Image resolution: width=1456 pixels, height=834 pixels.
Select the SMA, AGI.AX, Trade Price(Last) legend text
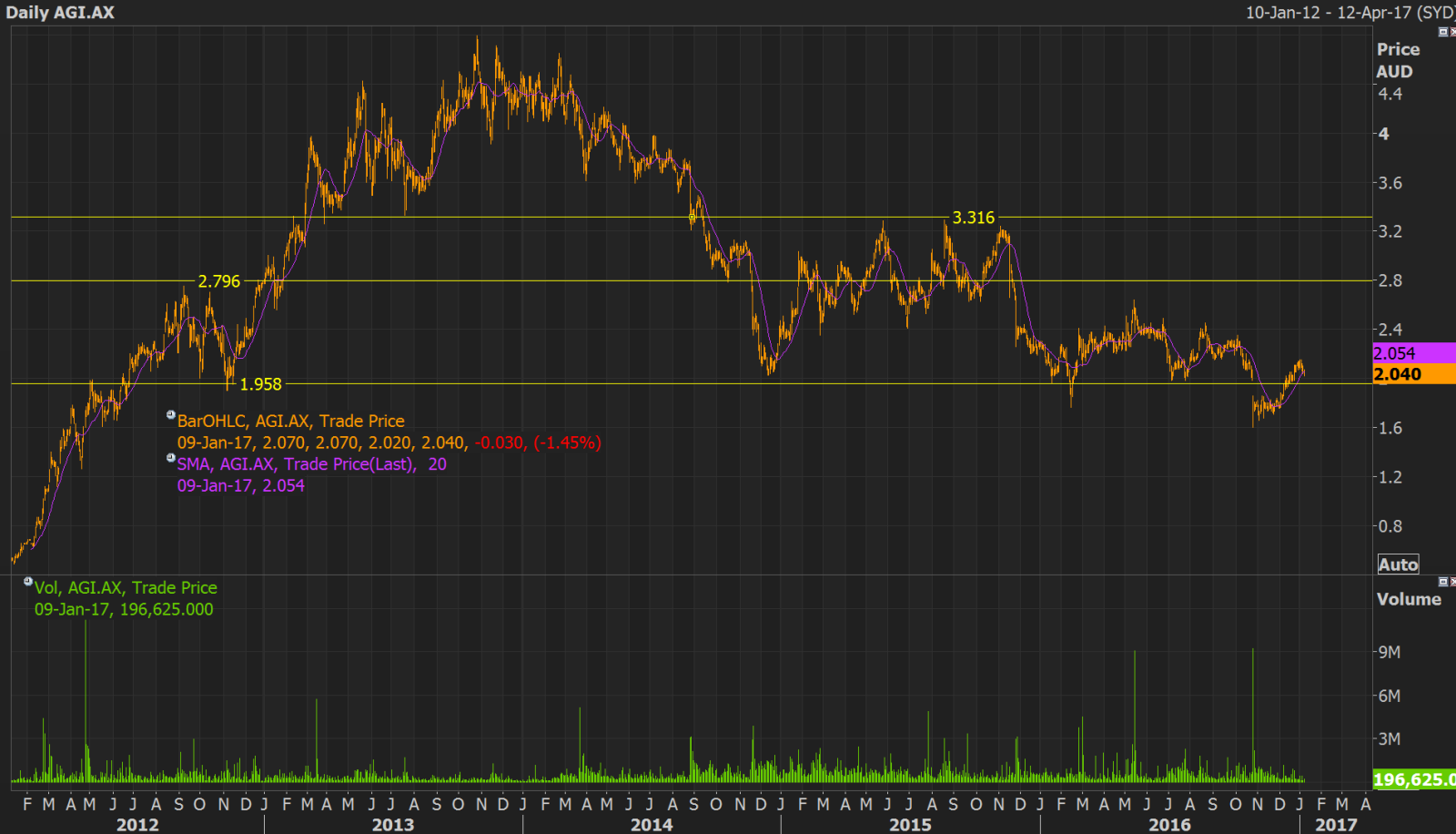click(x=297, y=464)
